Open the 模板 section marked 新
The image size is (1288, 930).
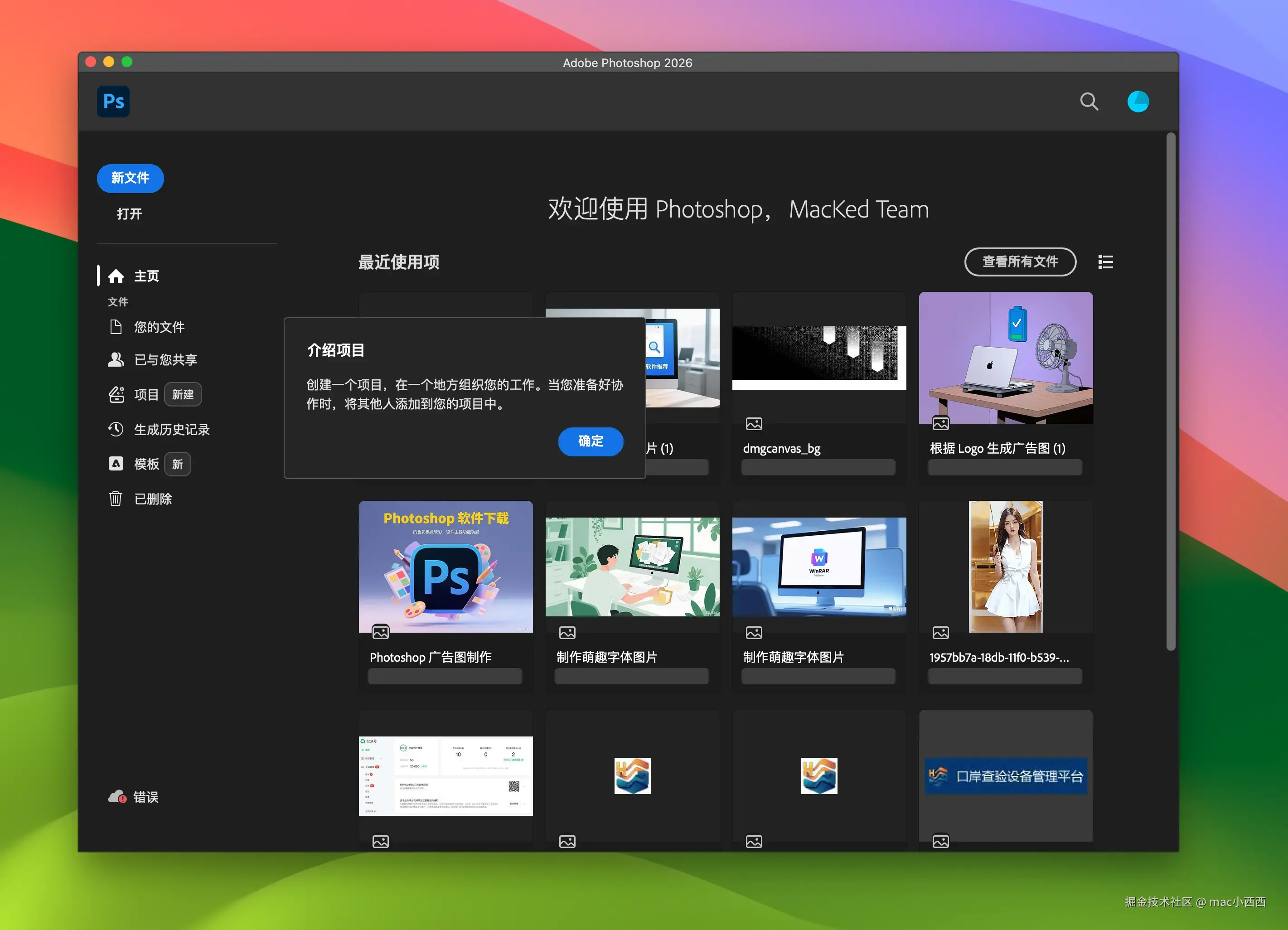[x=146, y=464]
